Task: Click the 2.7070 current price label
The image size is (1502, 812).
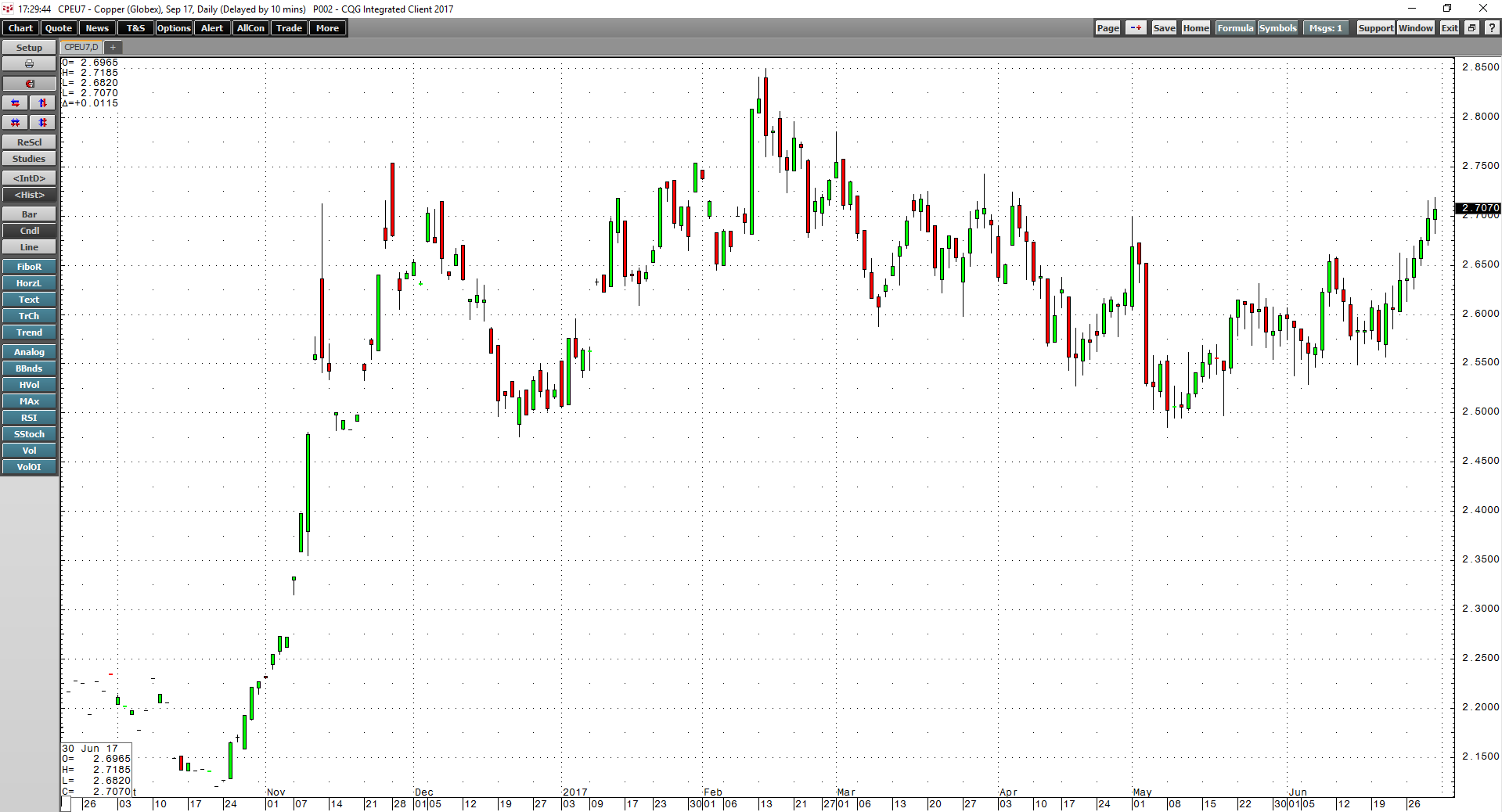Action: click(x=1478, y=208)
